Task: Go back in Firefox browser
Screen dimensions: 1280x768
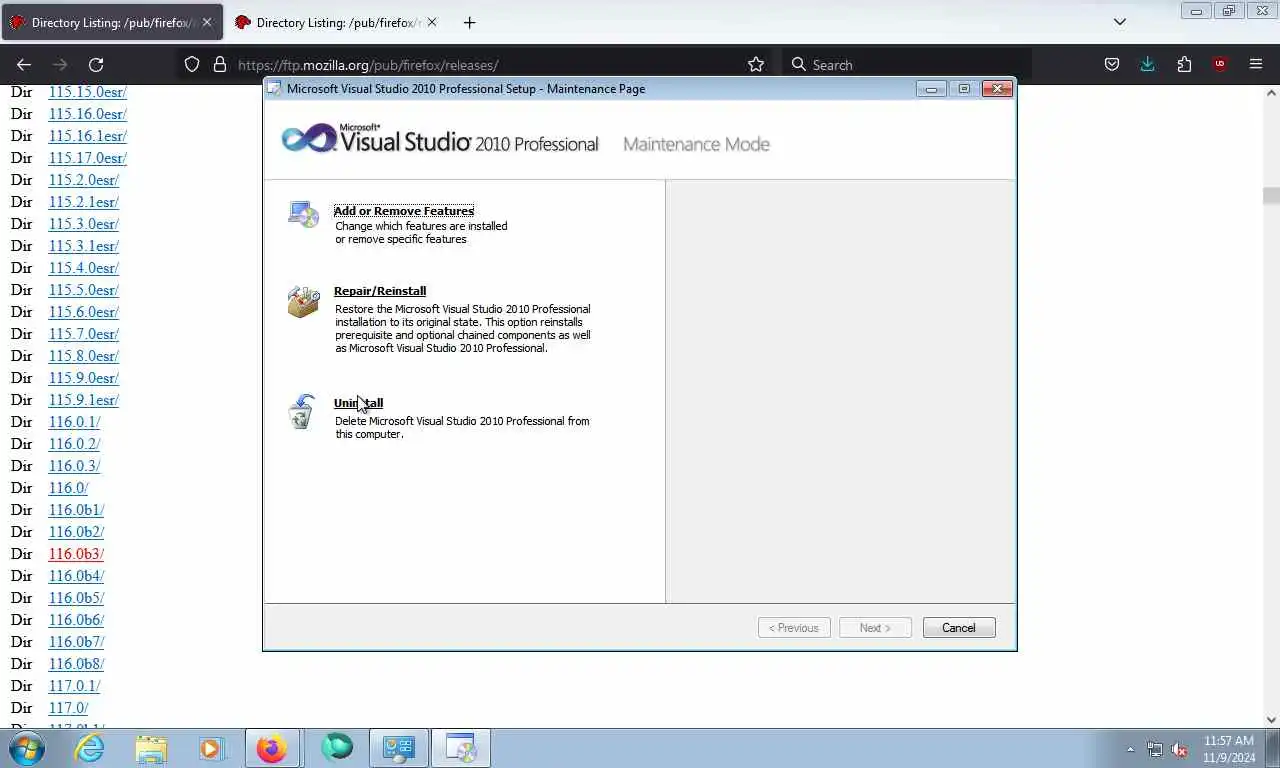Action: point(24,64)
